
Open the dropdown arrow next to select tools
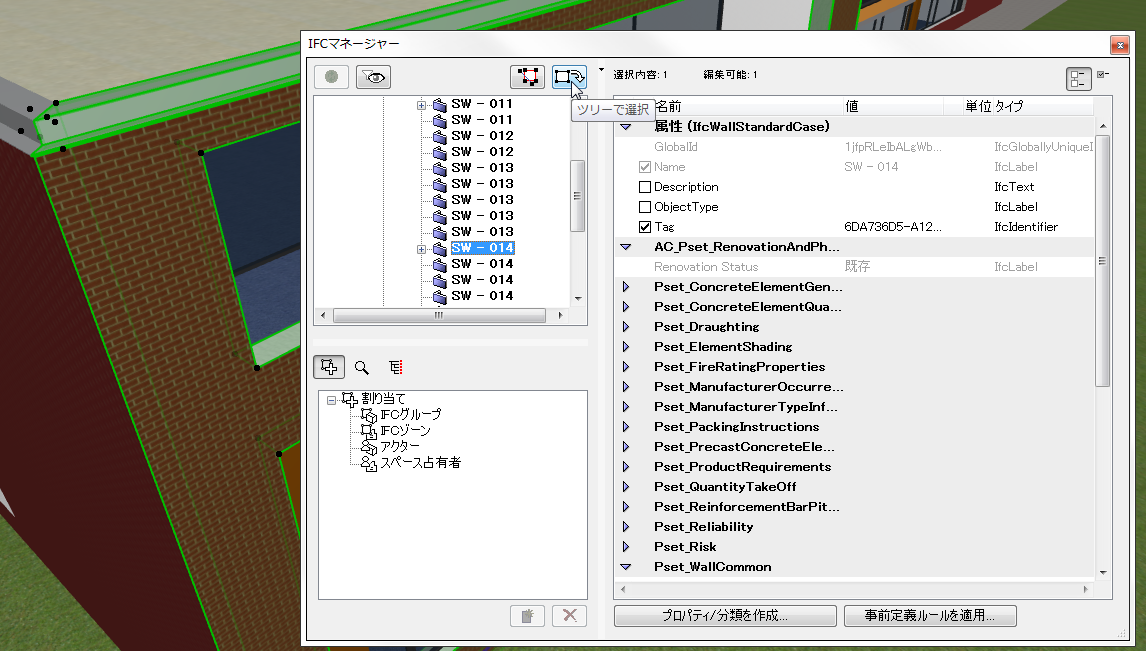pos(600,70)
